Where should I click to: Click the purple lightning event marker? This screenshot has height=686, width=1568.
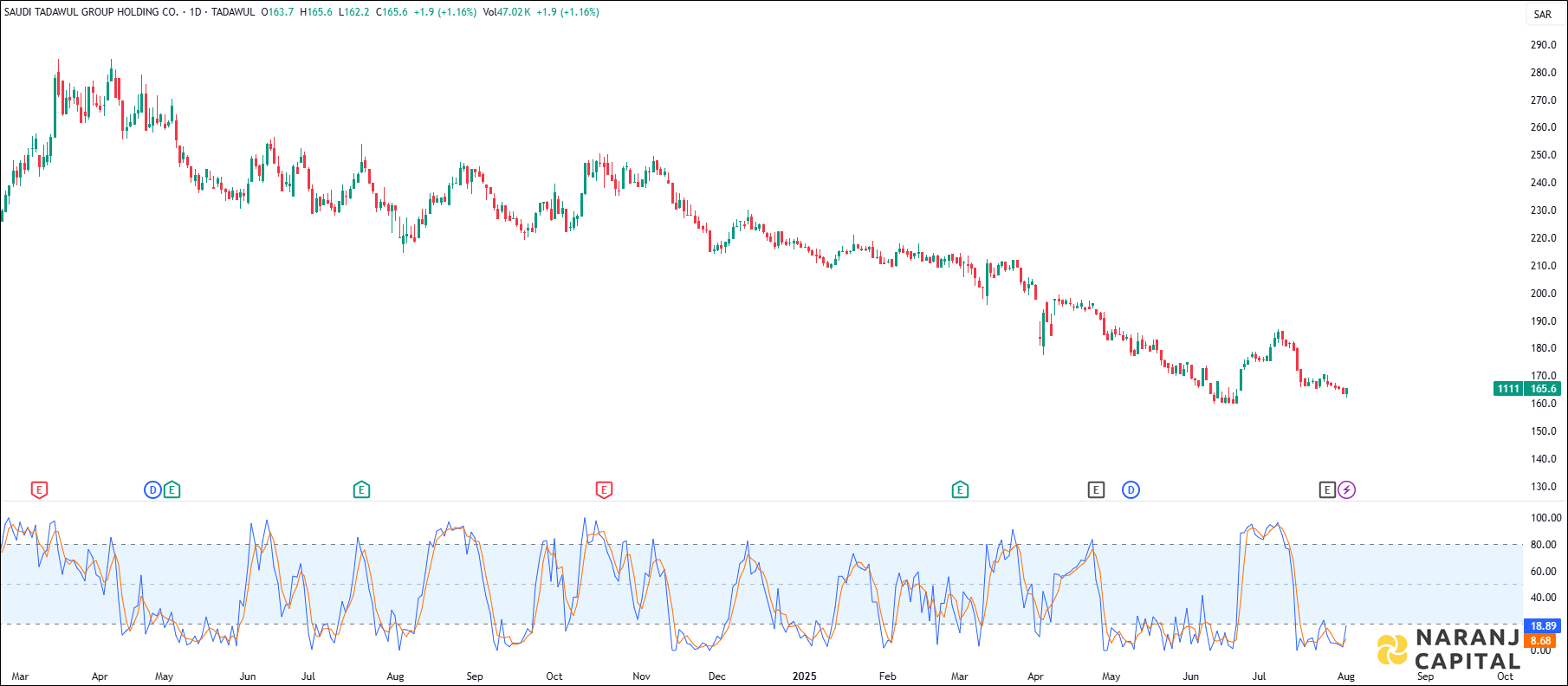click(1346, 490)
